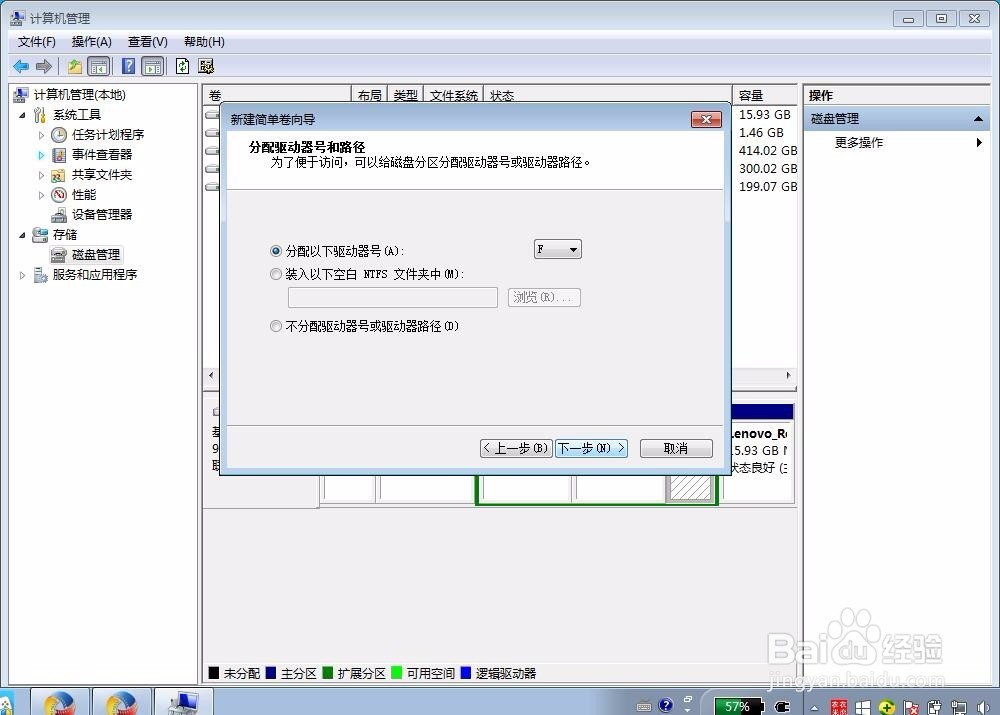This screenshot has height=715, width=1000.
Task: Click the 类型 column header
Action: click(x=406, y=95)
